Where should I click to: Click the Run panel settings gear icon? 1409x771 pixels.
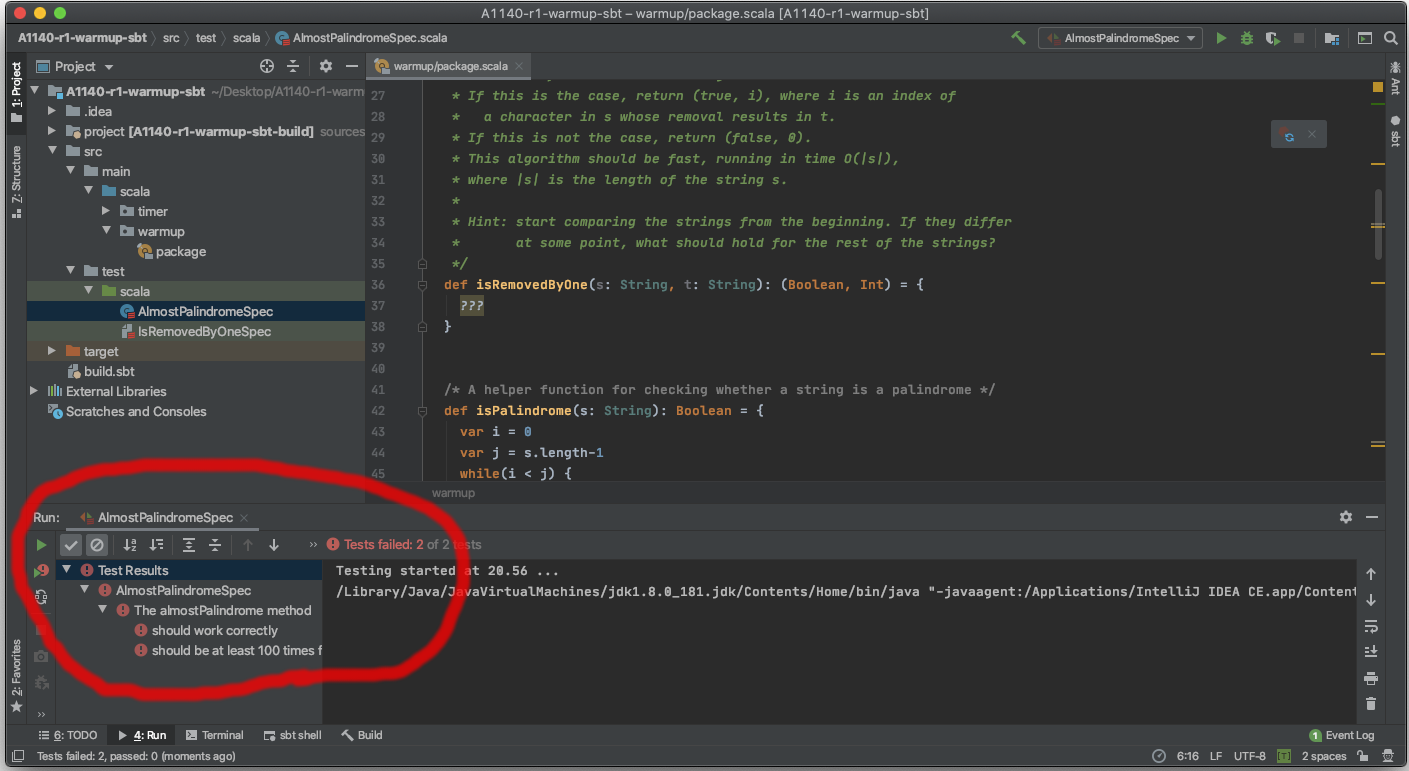coord(1345,517)
